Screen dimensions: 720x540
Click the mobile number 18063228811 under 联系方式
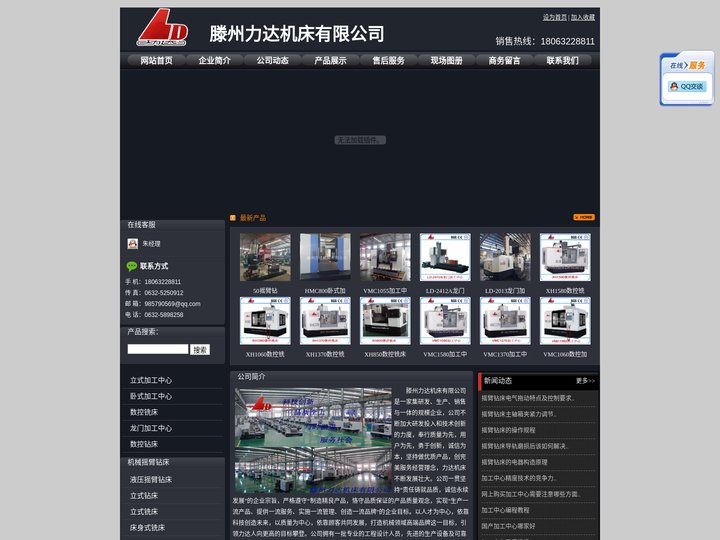tap(163, 282)
